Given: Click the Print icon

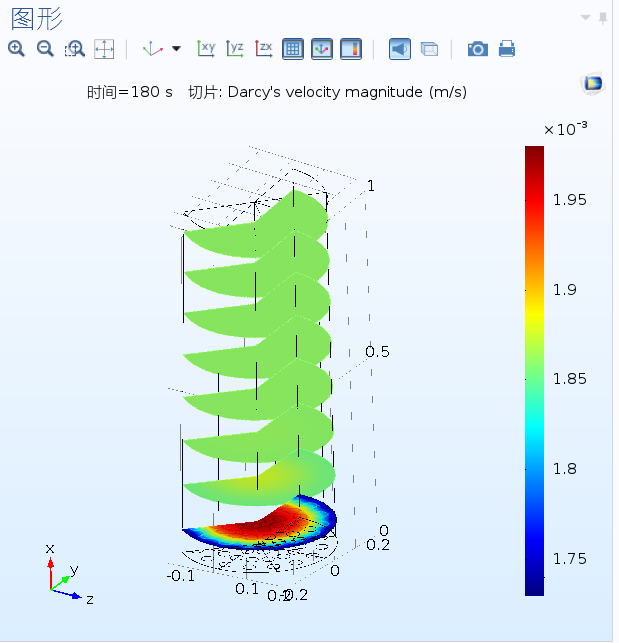Looking at the screenshot, I should pos(507,49).
